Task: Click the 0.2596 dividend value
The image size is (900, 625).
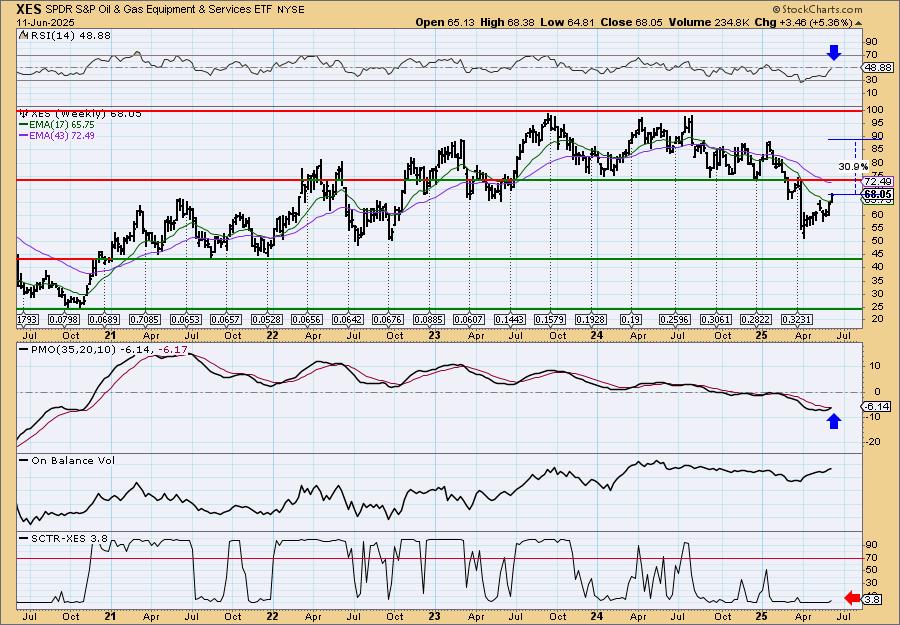Action: tap(675, 320)
